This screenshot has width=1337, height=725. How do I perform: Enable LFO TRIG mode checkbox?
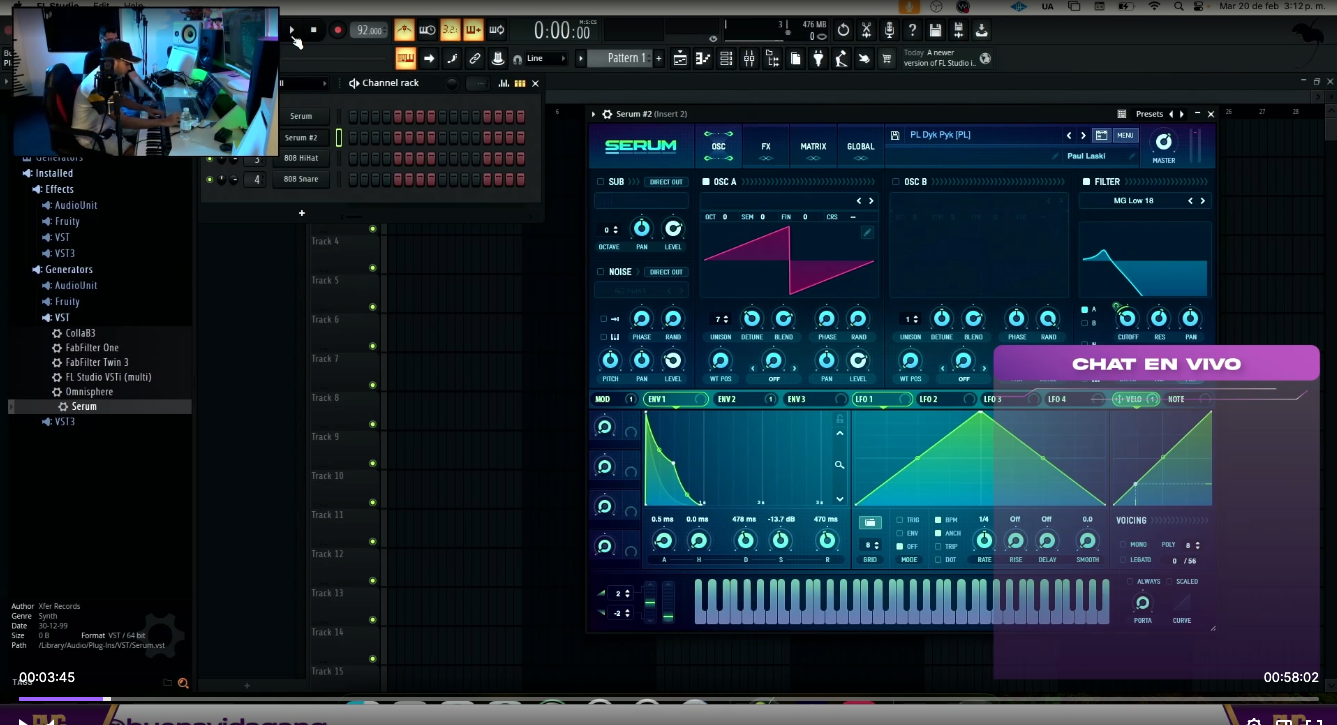pyautogui.click(x=900, y=520)
